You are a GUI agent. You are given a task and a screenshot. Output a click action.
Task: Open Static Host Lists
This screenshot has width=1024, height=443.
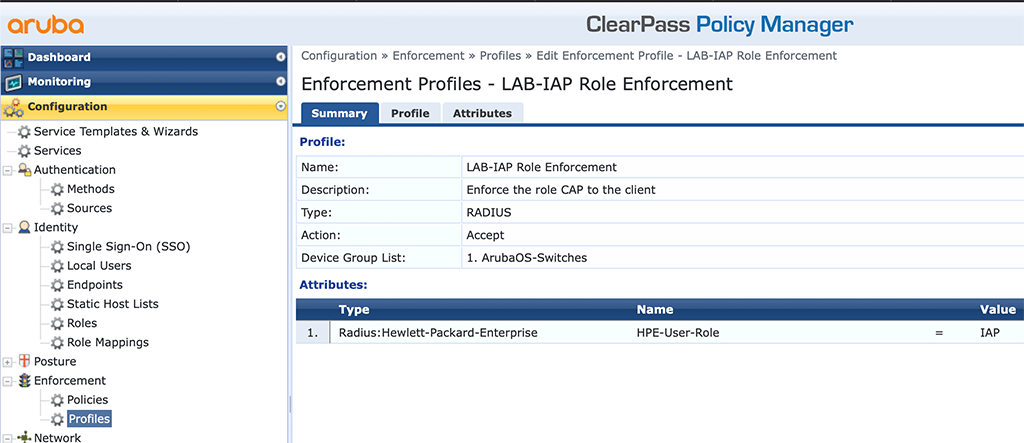click(113, 304)
